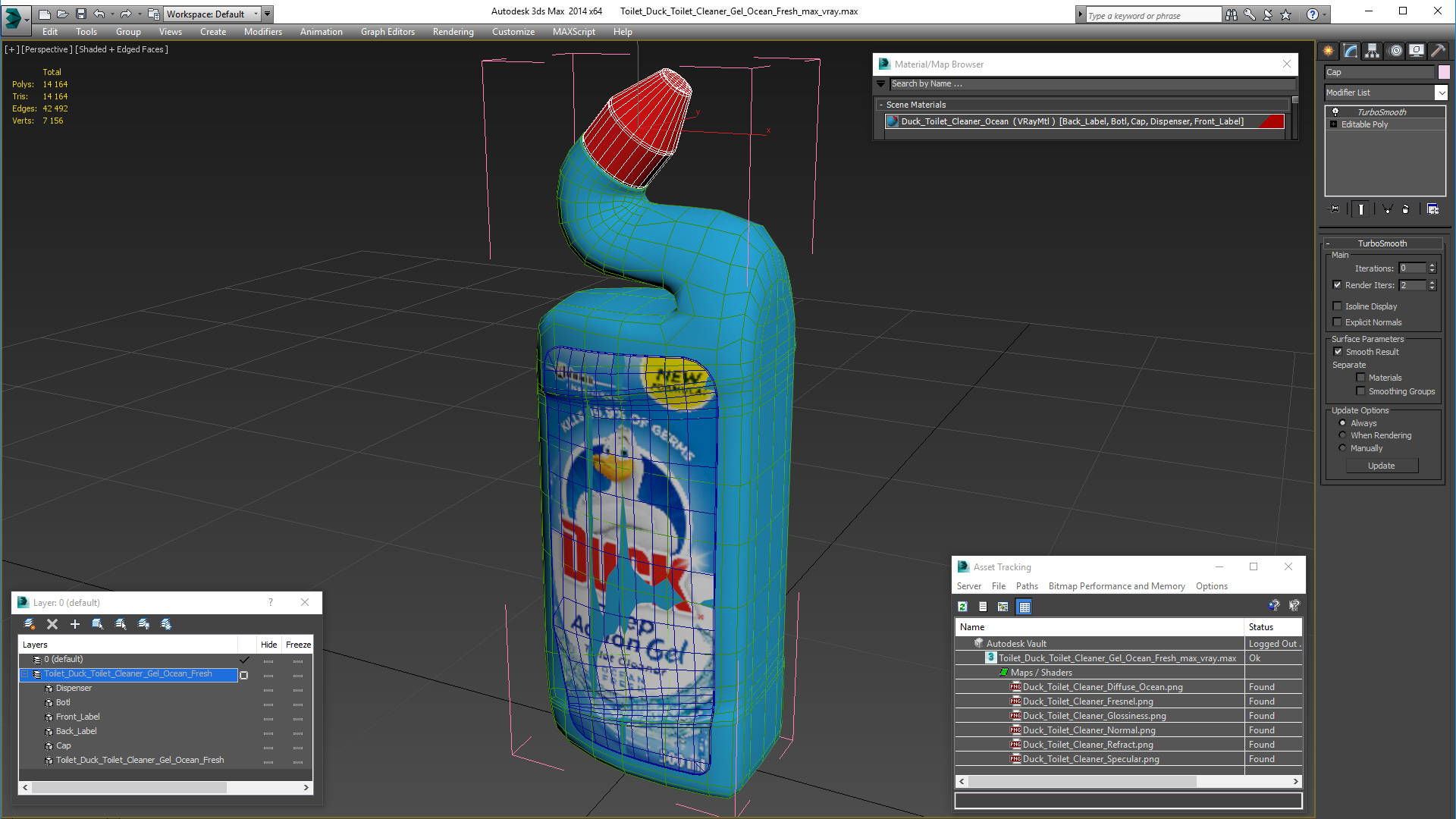Open the Modify command panel tab
The width and height of the screenshot is (1456, 819).
tap(1351, 51)
